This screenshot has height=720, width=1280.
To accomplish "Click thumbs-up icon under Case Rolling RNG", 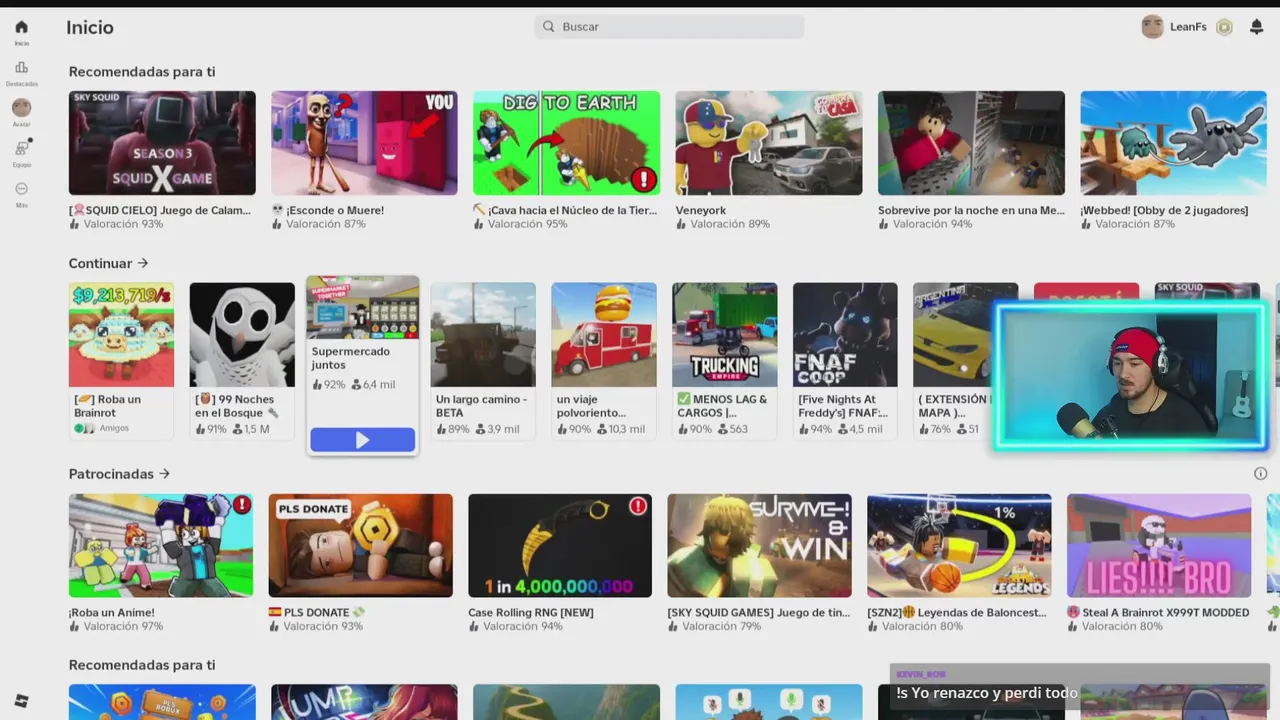I will (474, 627).
